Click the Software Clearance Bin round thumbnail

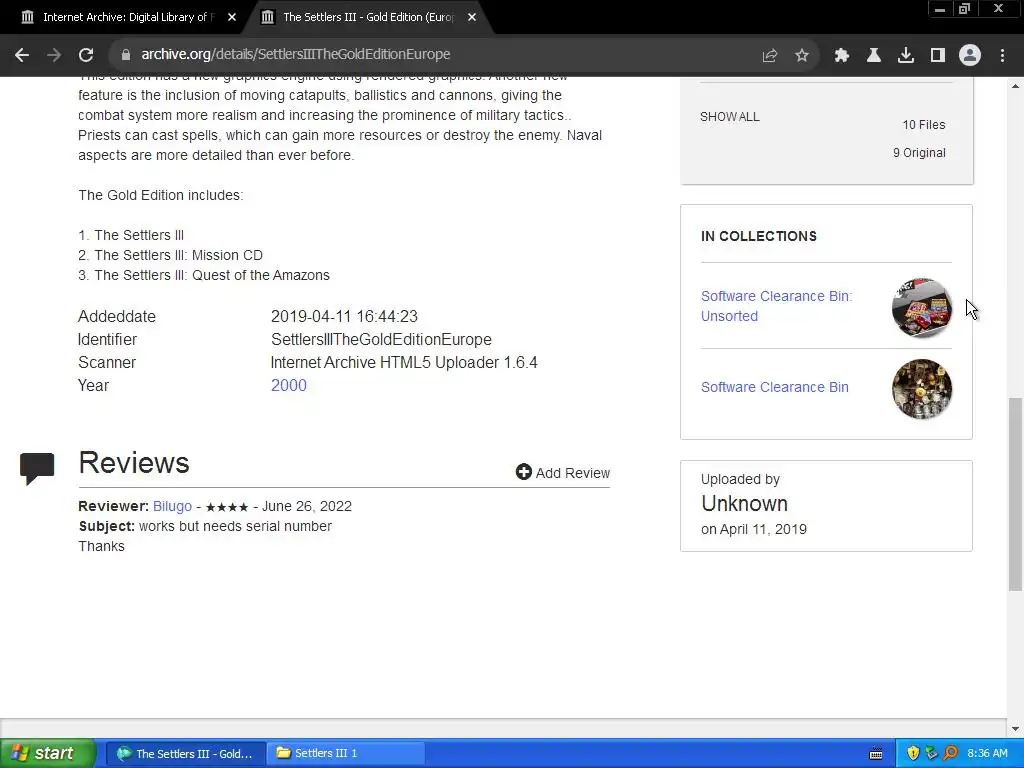pyautogui.click(x=921, y=389)
